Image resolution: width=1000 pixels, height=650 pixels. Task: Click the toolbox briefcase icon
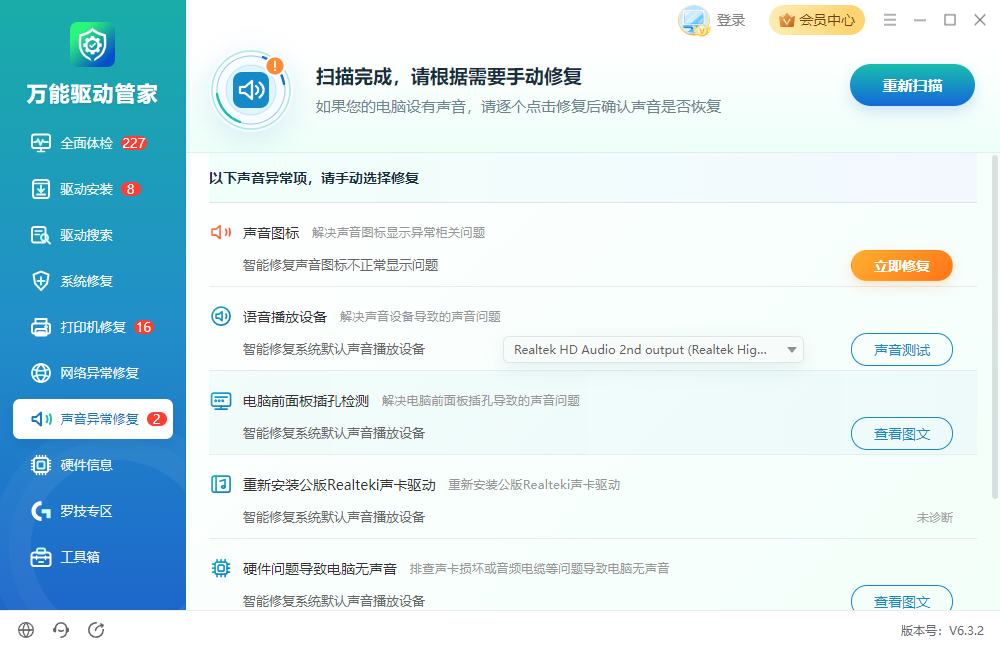click(41, 557)
